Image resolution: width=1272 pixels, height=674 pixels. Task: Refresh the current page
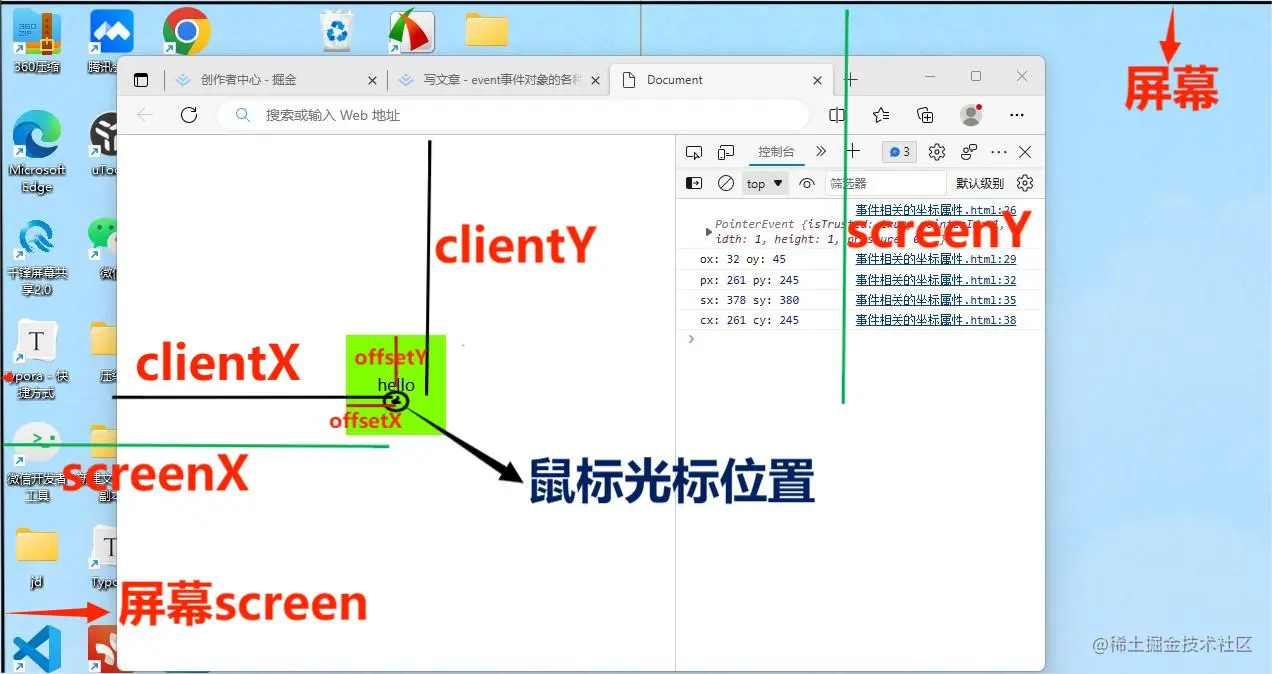pyautogui.click(x=189, y=114)
